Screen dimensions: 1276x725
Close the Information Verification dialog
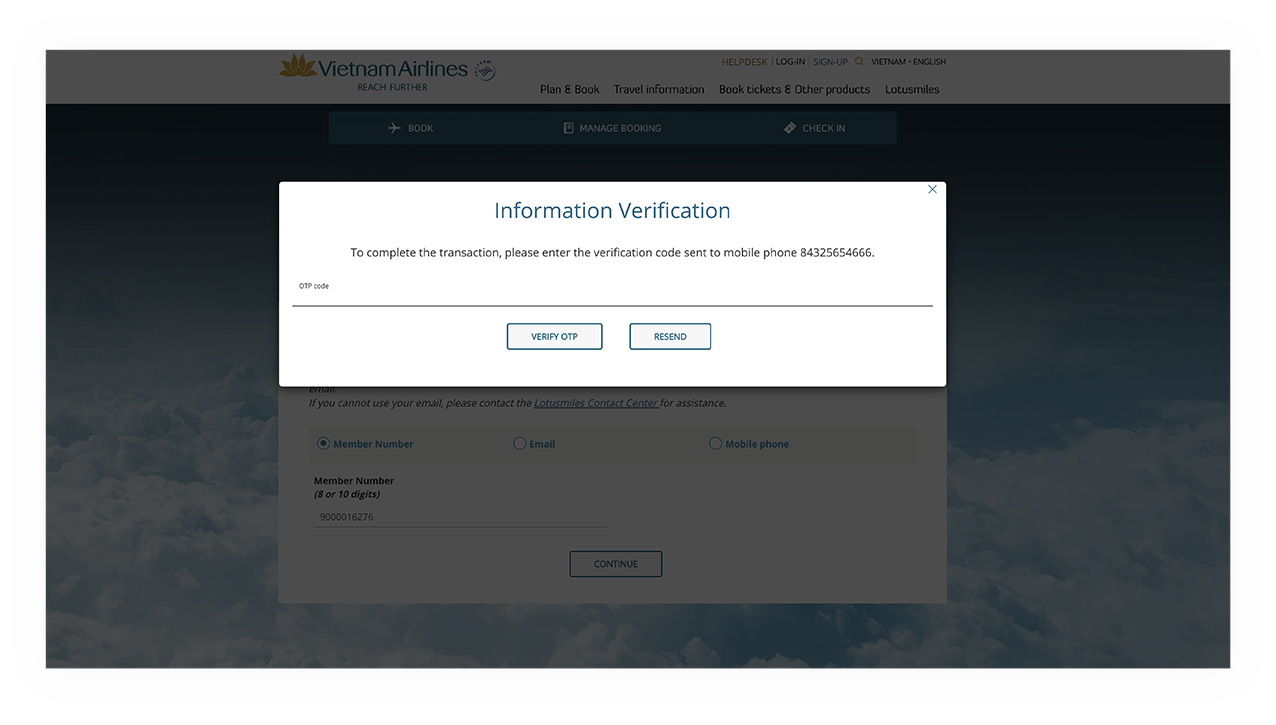tap(932, 189)
